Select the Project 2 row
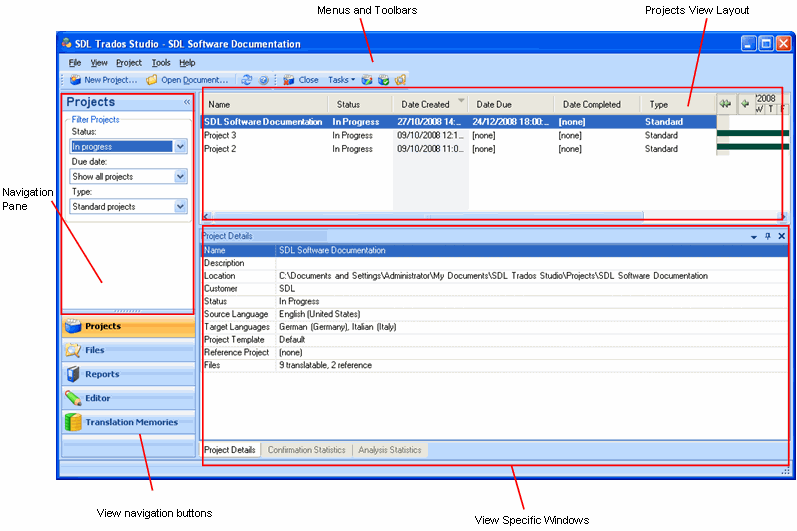This screenshot has width=797, height=531. (x=459, y=149)
